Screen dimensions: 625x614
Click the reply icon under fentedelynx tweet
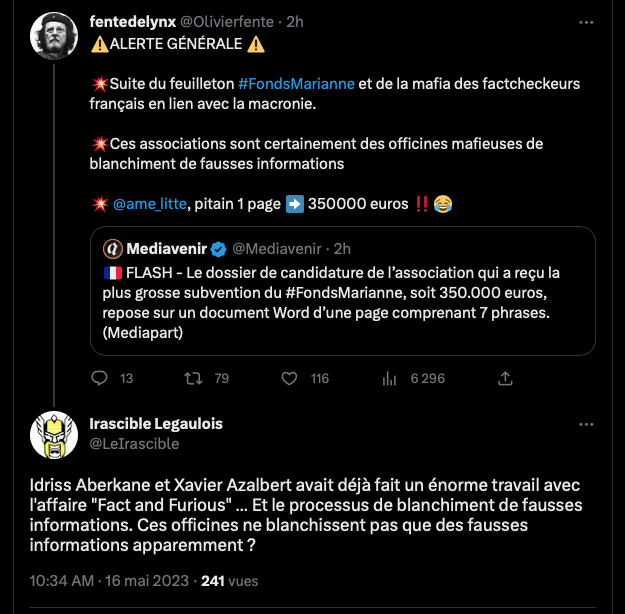coord(99,378)
